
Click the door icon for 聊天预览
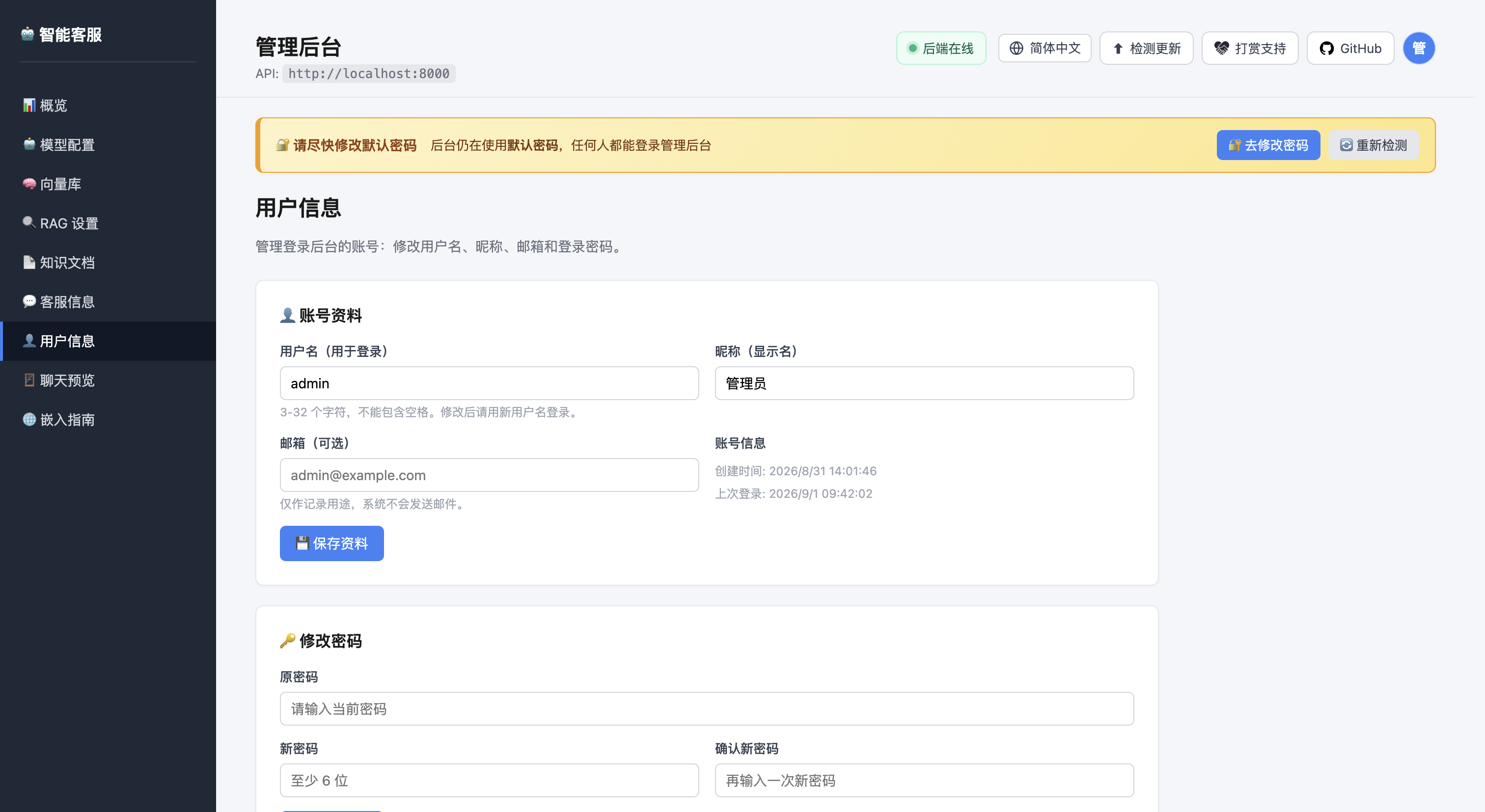(x=29, y=380)
